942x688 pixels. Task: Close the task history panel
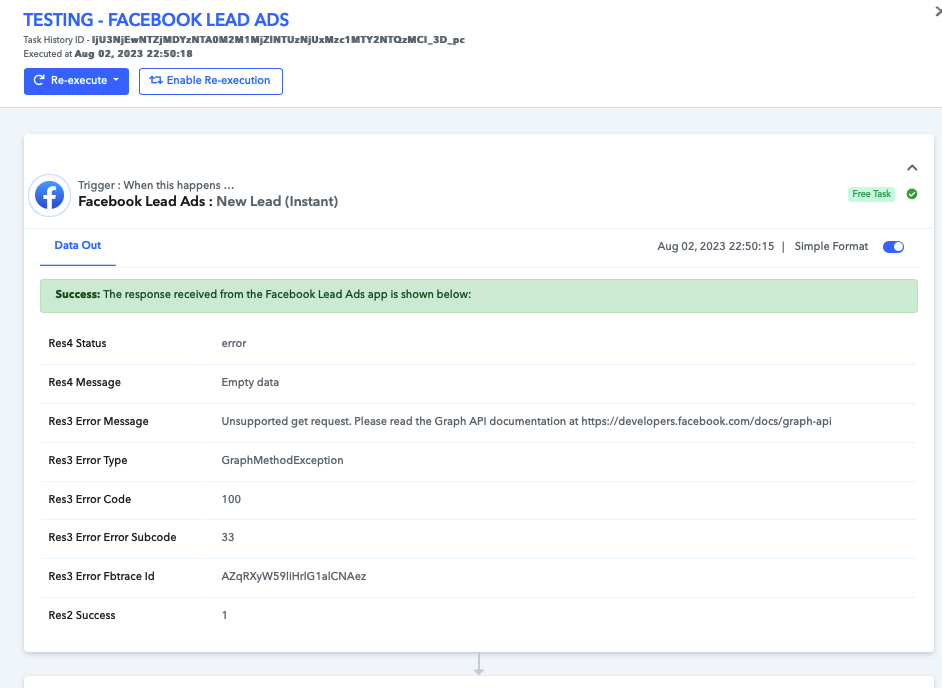click(938, 11)
